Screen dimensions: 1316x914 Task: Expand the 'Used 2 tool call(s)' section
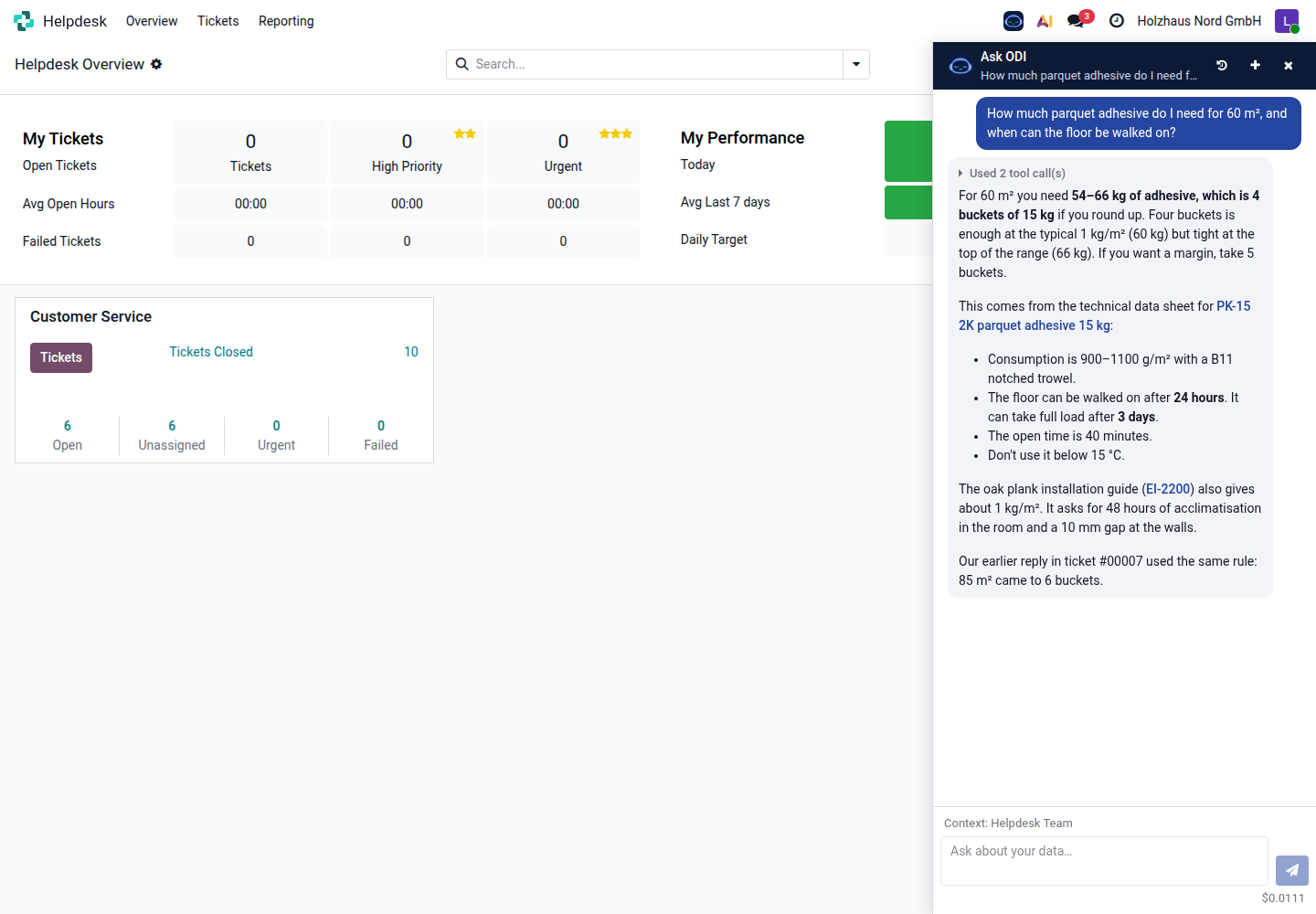[x=1013, y=173]
